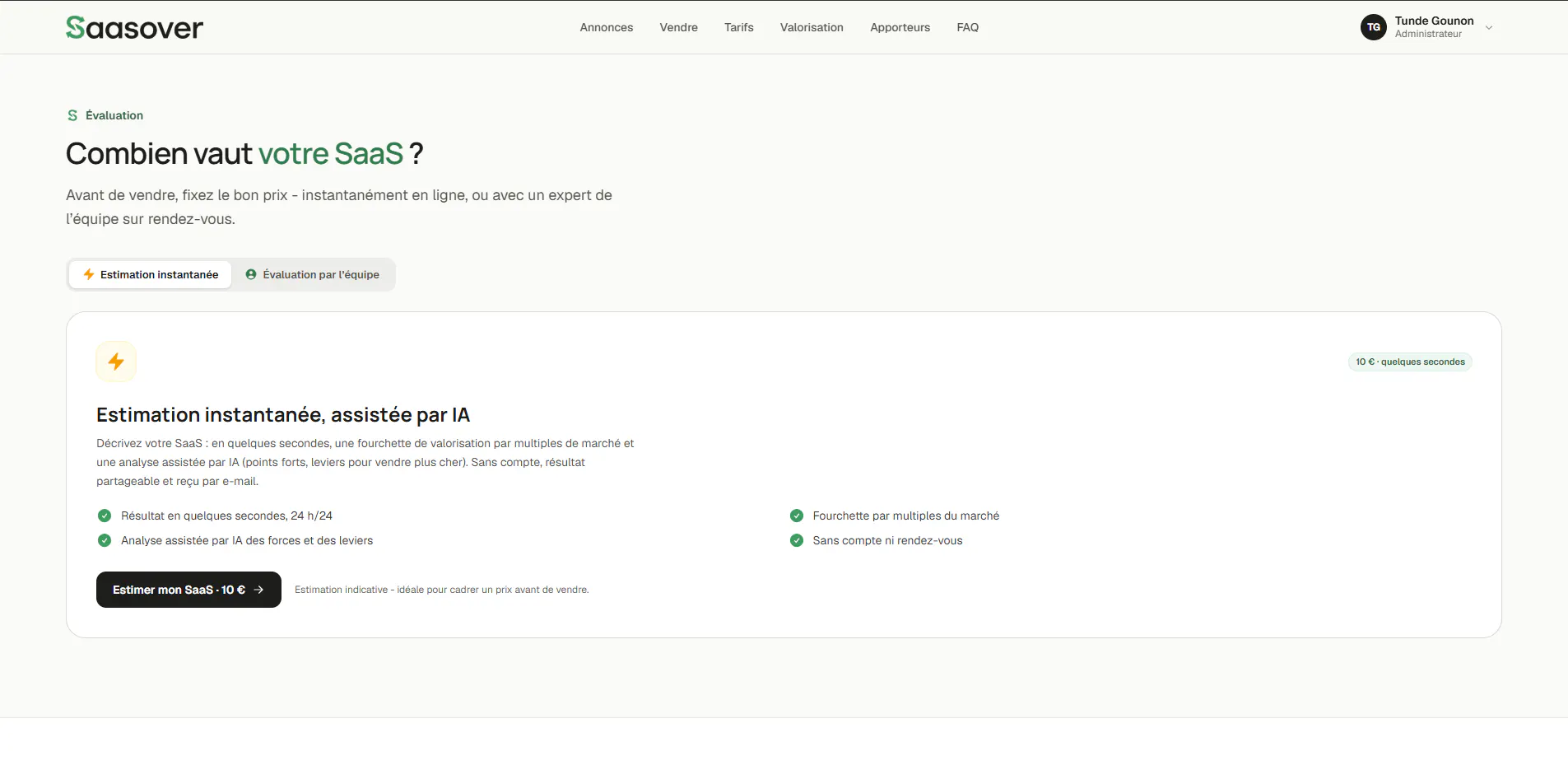The width and height of the screenshot is (1568, 784).
Task: Click the check icon beside 'Sans compte ni rendez-vous'
Action: click(x=797, y=540)
